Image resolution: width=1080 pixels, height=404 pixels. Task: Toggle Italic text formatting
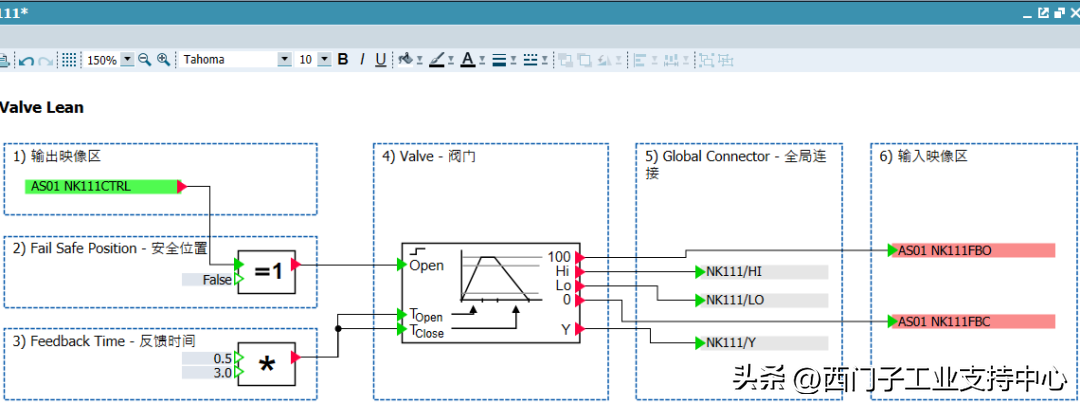pos(362,60)
